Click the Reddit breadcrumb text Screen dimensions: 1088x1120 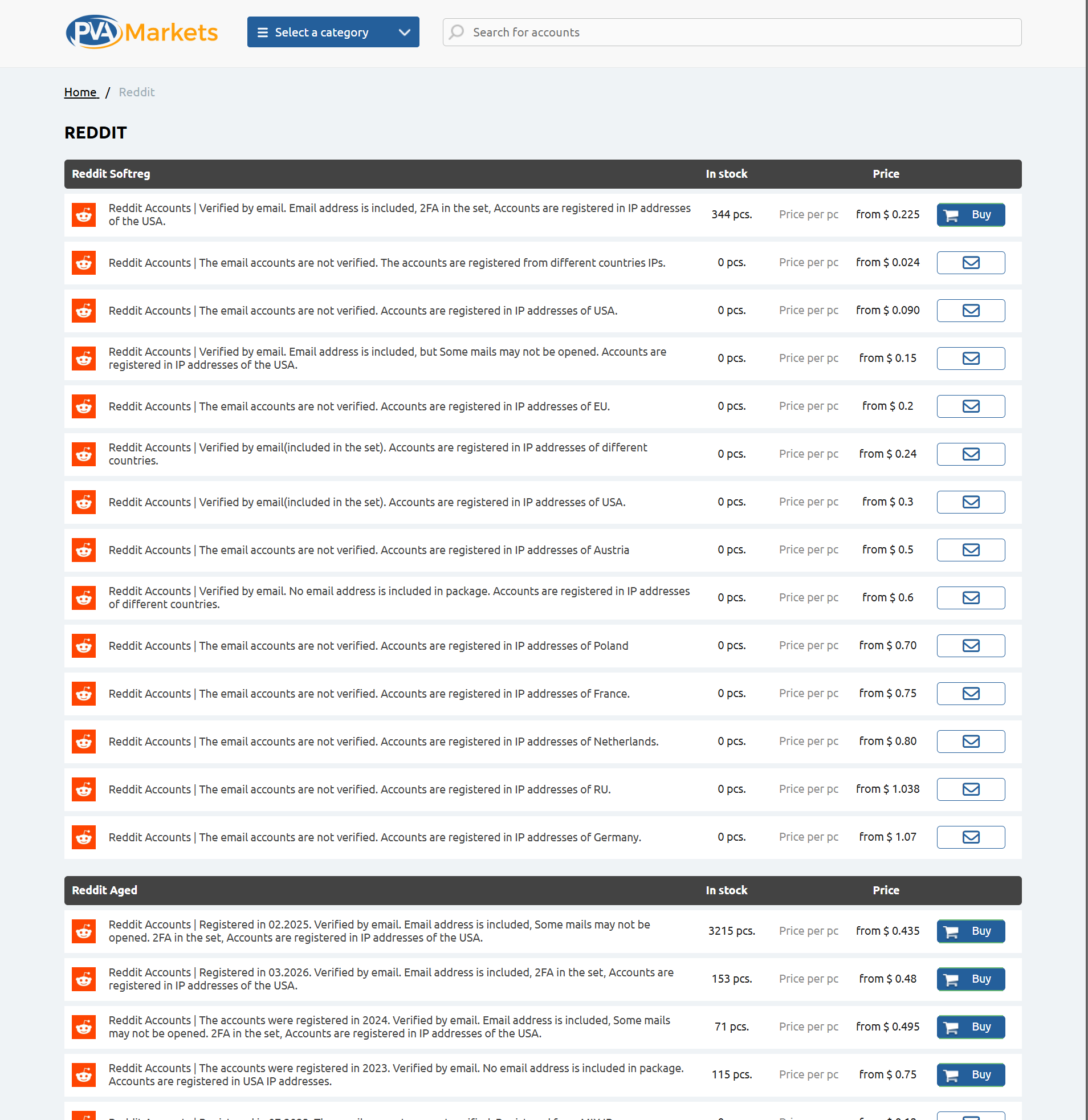pyautogui.click(x=137, y=92)
